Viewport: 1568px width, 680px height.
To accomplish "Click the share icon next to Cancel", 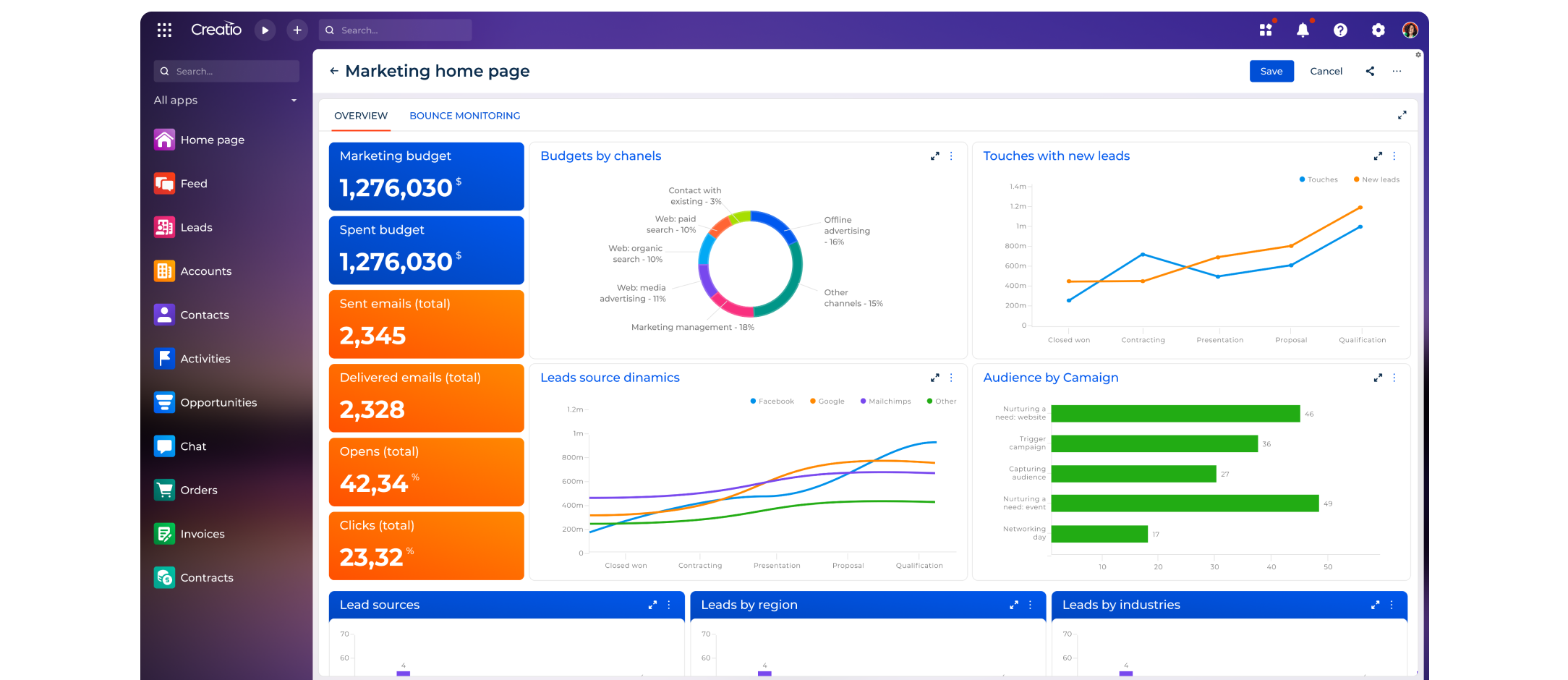I will click(1370, 71).
